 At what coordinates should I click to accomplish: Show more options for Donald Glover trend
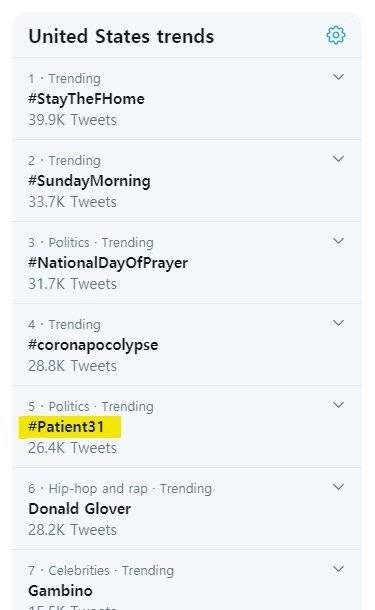click(x=338, y=487)
